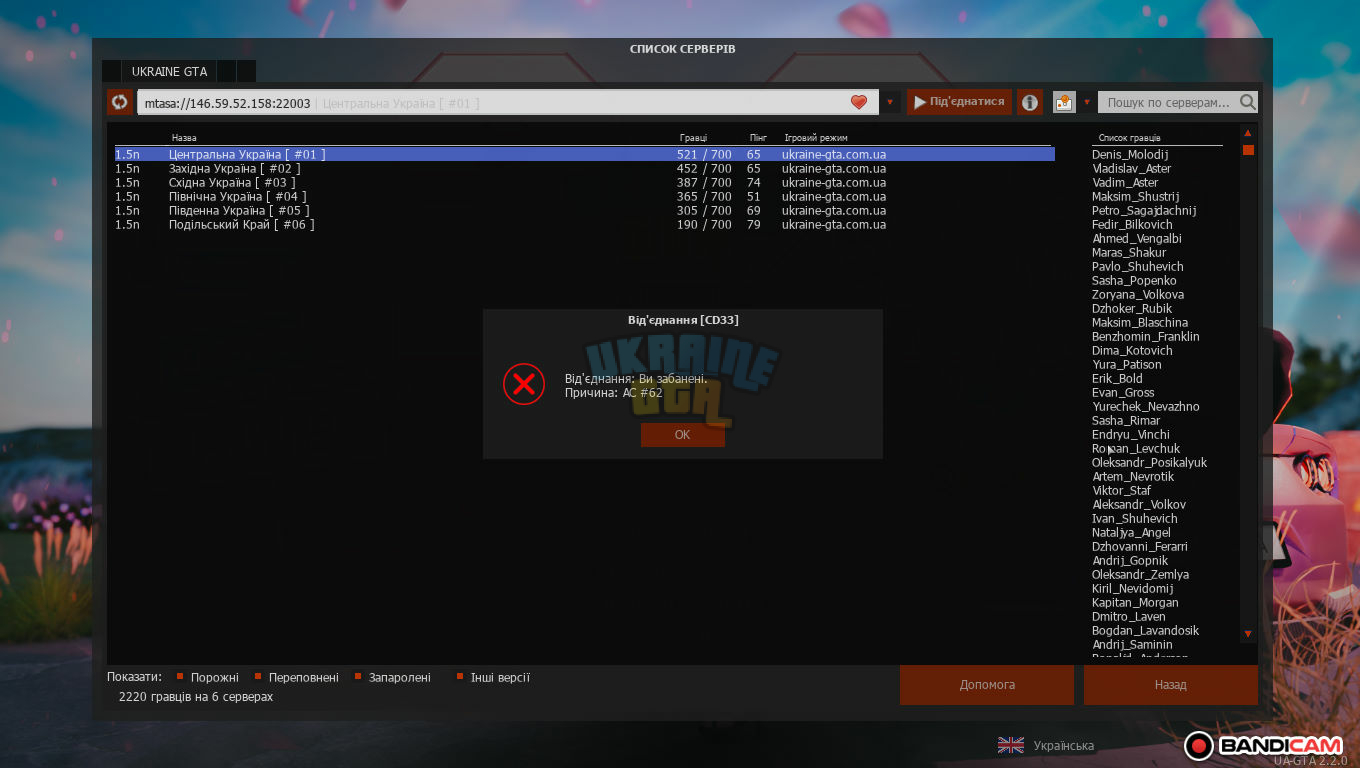Sort servers by the Гравці column header

coord(693,138)
